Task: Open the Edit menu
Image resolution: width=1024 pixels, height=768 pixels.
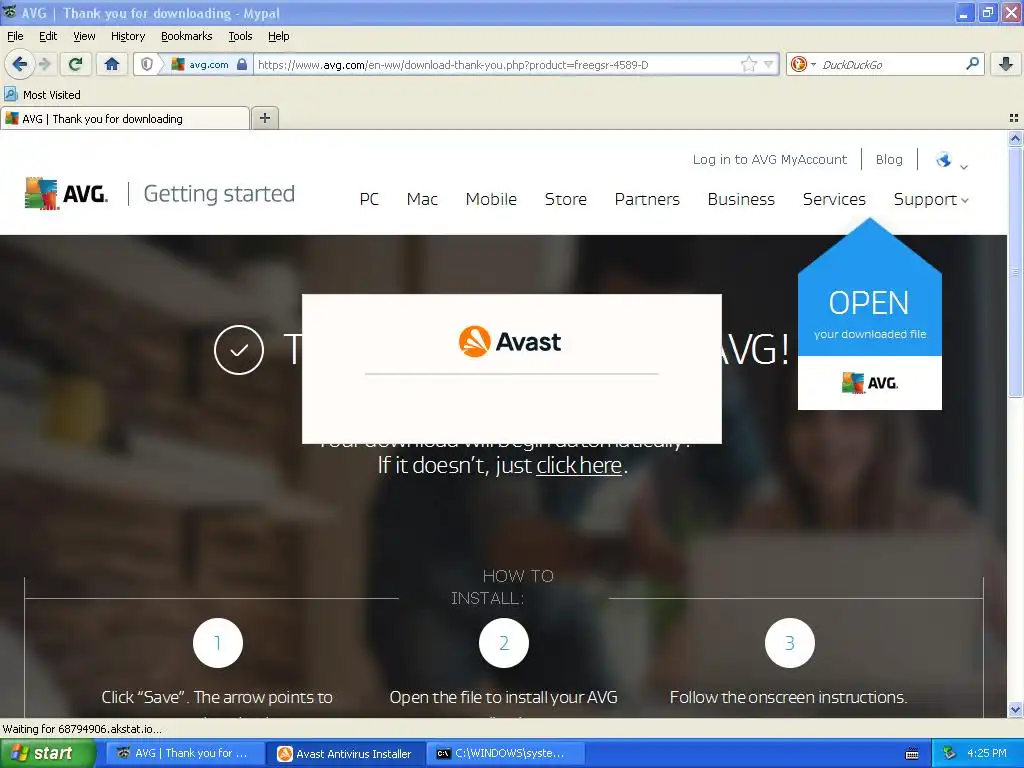Action: click(48, 36)
